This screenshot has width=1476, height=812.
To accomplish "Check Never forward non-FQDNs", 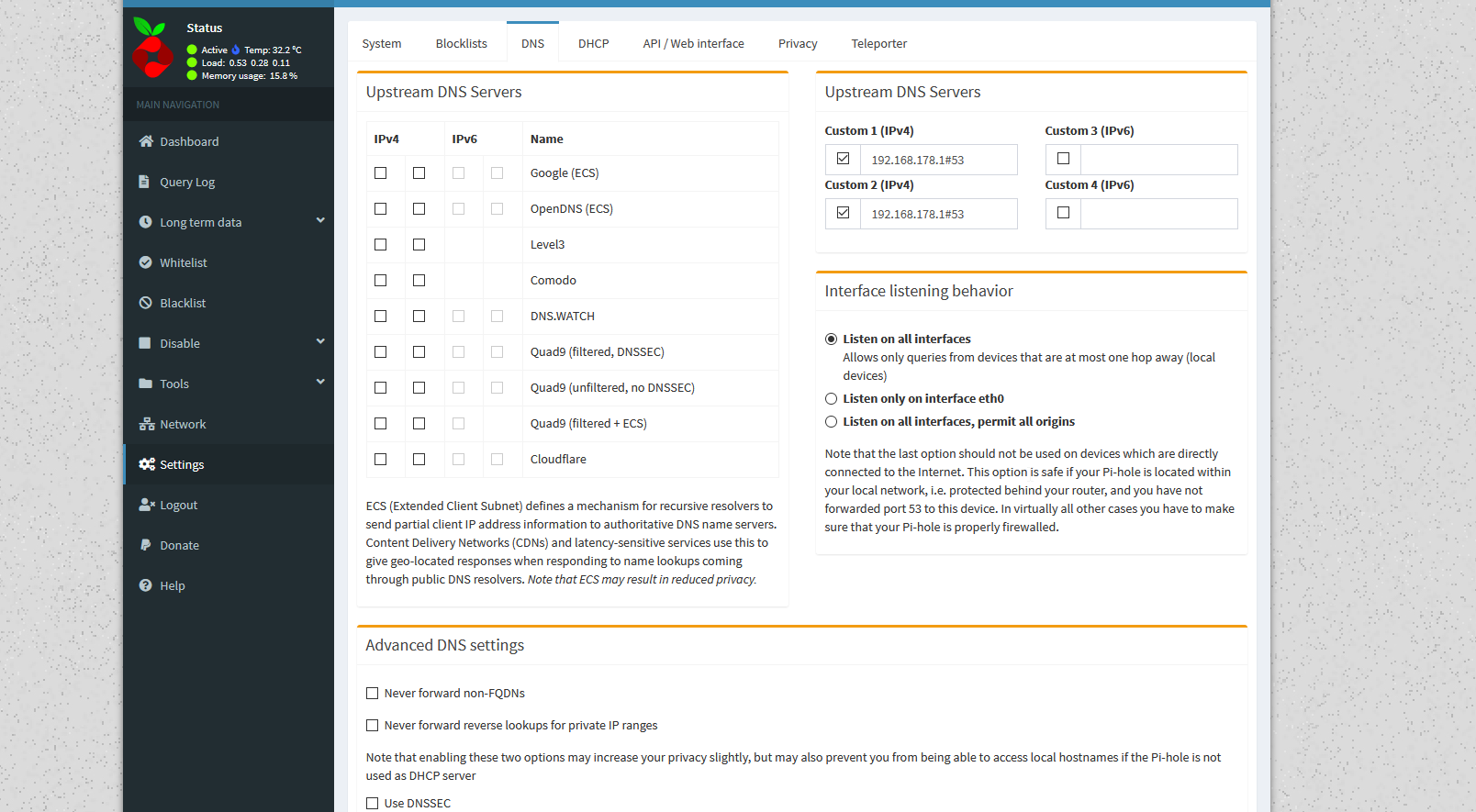I will [373, 694].
